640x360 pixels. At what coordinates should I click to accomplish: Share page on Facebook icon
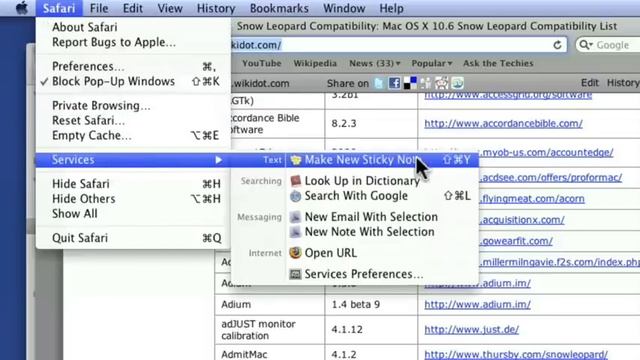click(394, 83)
